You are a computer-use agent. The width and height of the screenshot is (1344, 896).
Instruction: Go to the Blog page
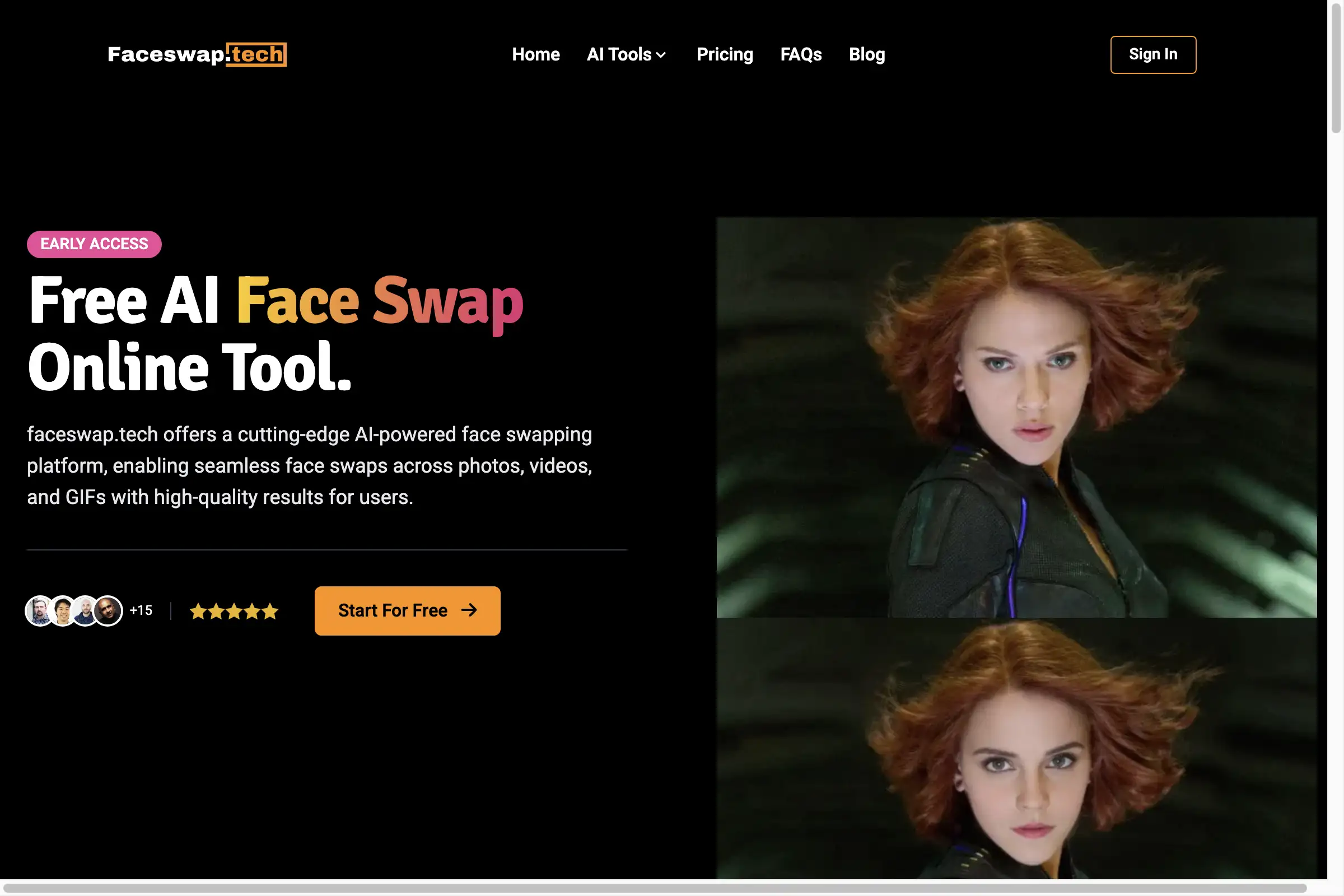pyautogui.click(x=866, y=54)
